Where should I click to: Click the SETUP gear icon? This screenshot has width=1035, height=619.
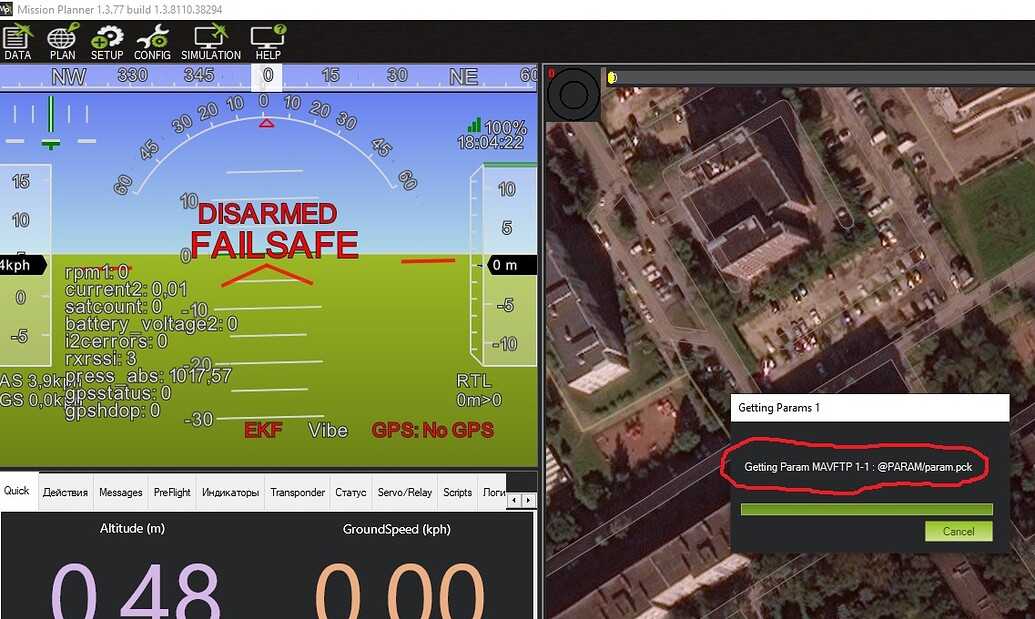point(107,42)
